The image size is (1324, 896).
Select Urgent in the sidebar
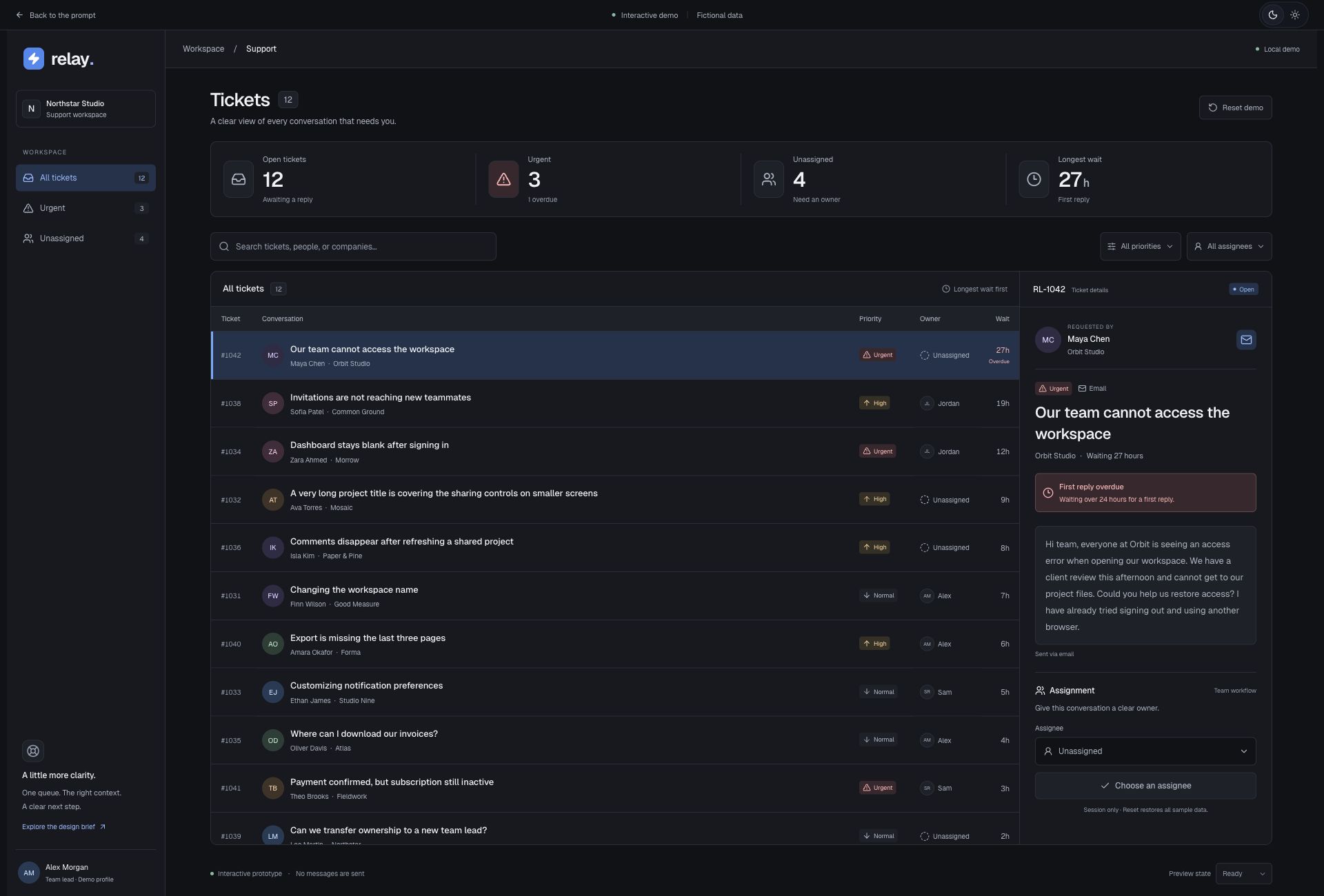point(86,208)
